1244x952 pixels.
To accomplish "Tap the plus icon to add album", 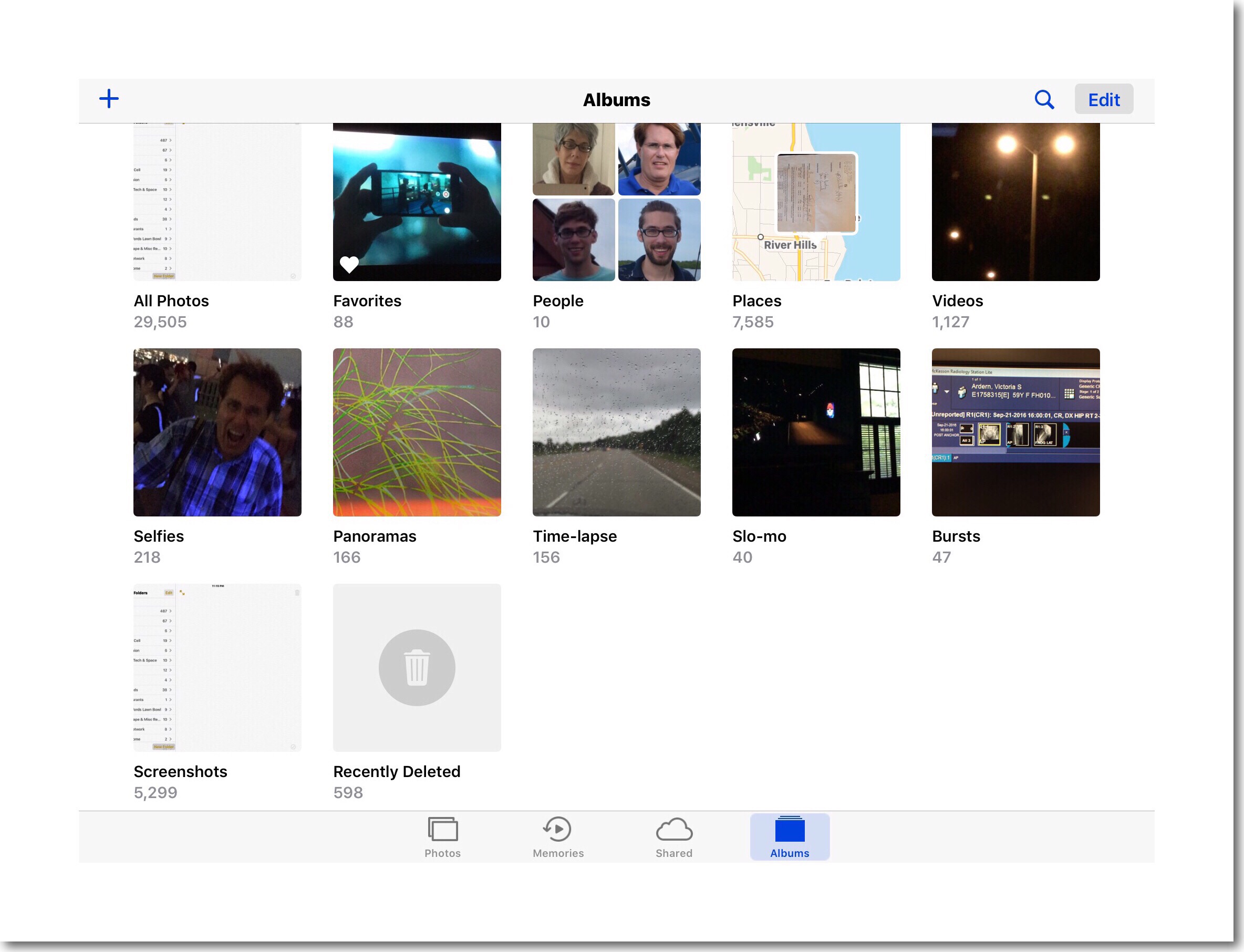I will [109, 99].
